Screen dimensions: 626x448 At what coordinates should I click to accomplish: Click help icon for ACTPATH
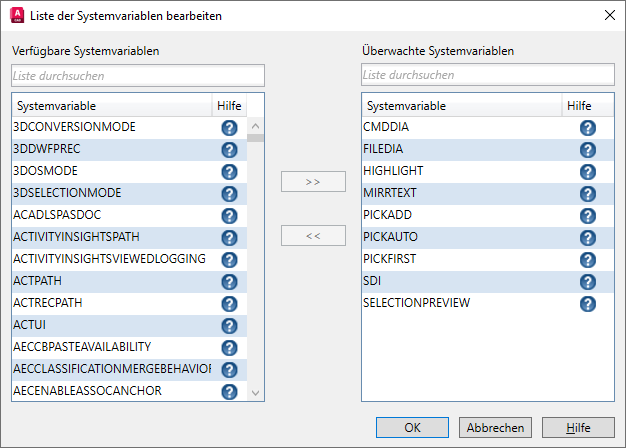pos(229,282)
